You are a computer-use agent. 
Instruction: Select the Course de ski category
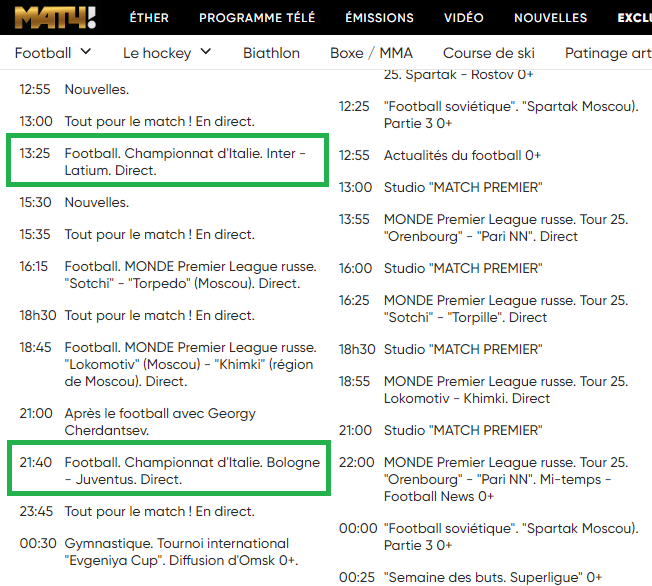(x=489, y=53)
